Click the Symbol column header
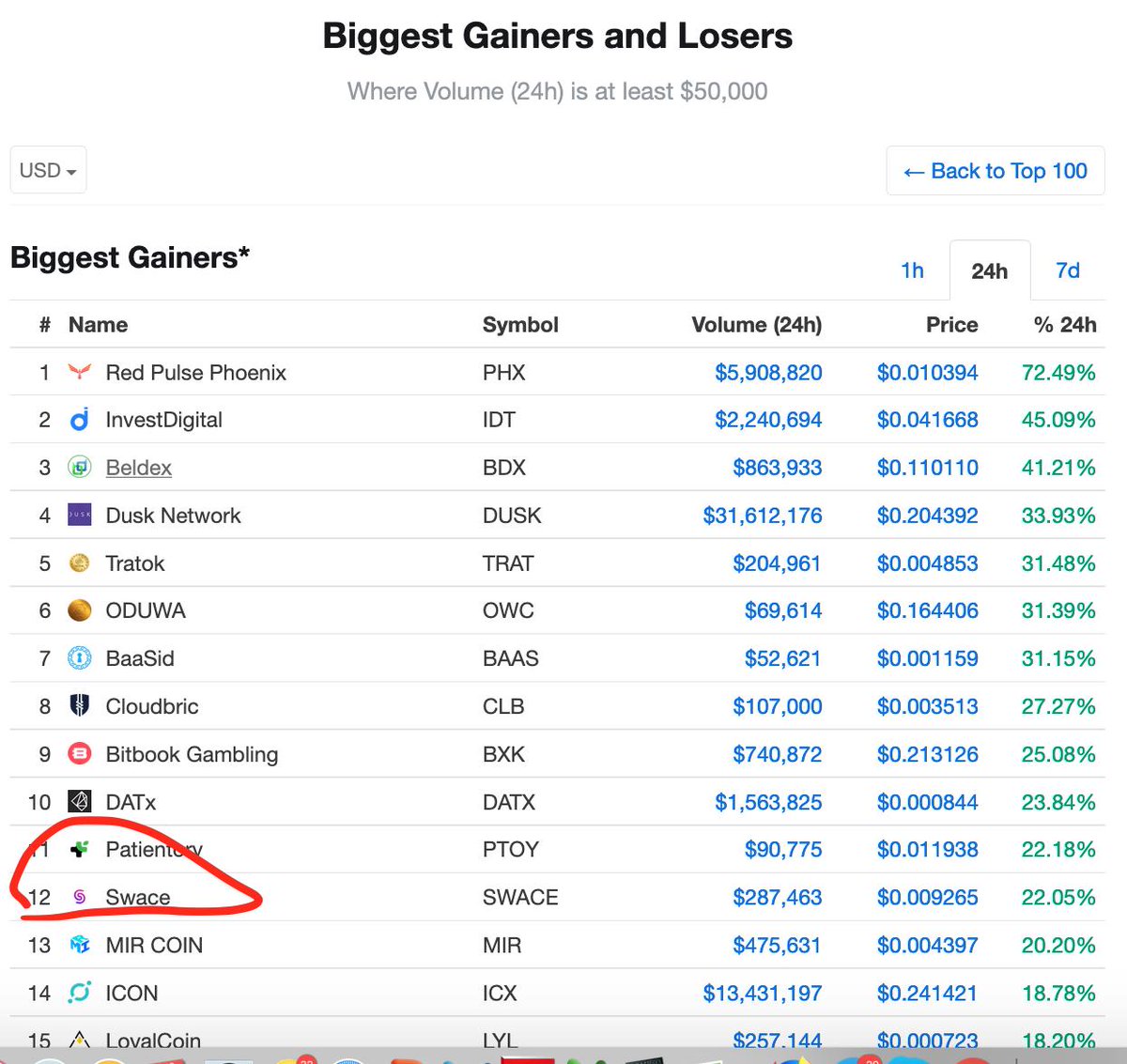Screen dimensions: 1127x1064 tap(520, 325)
